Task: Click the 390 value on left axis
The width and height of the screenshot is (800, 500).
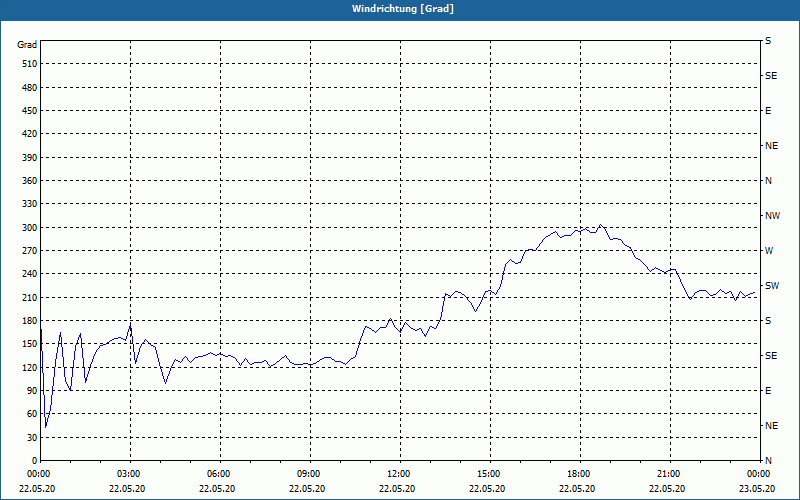Action: point(30,158)
